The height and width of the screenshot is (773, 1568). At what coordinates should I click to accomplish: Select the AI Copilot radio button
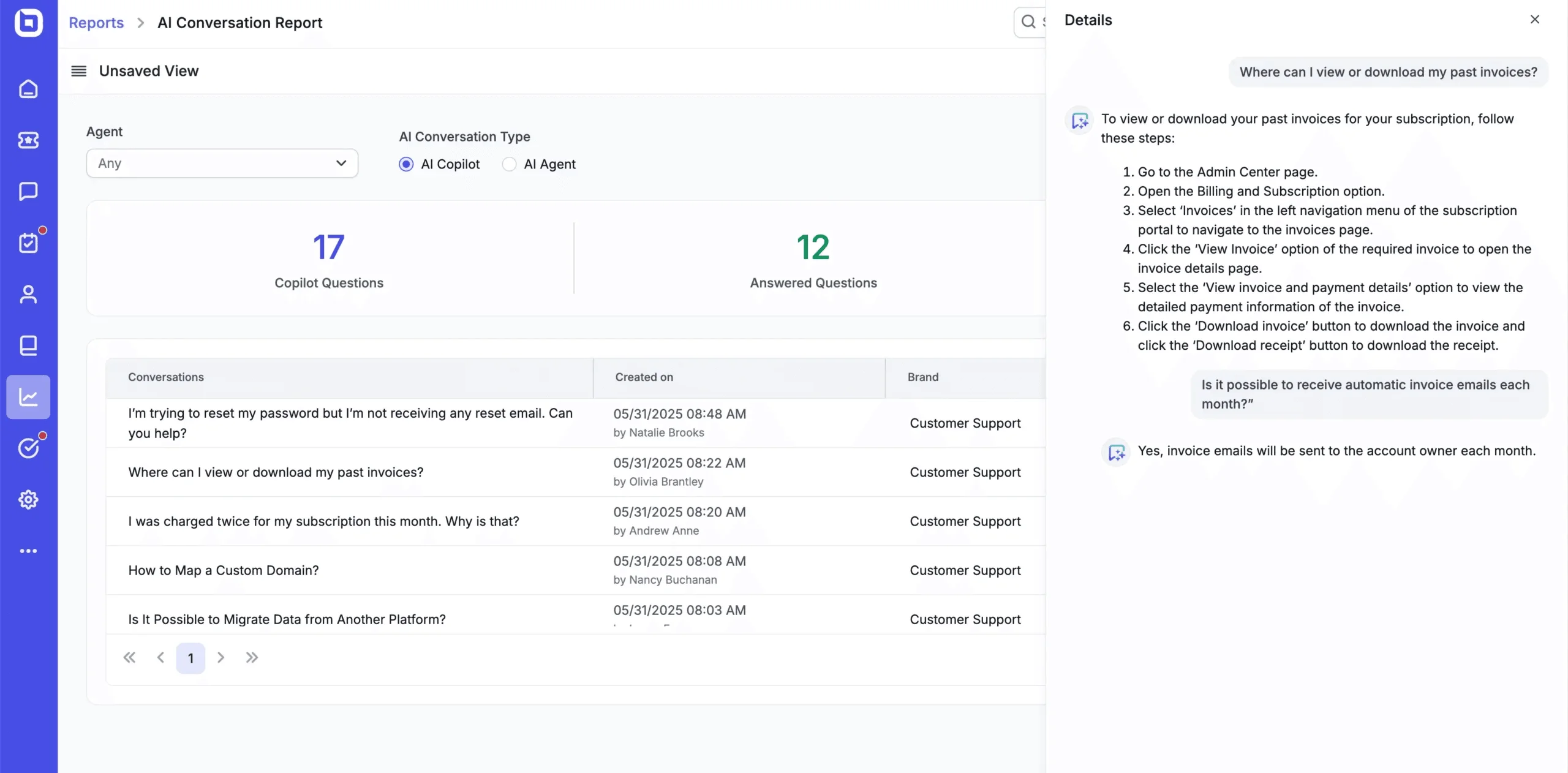tap(406, 164)
